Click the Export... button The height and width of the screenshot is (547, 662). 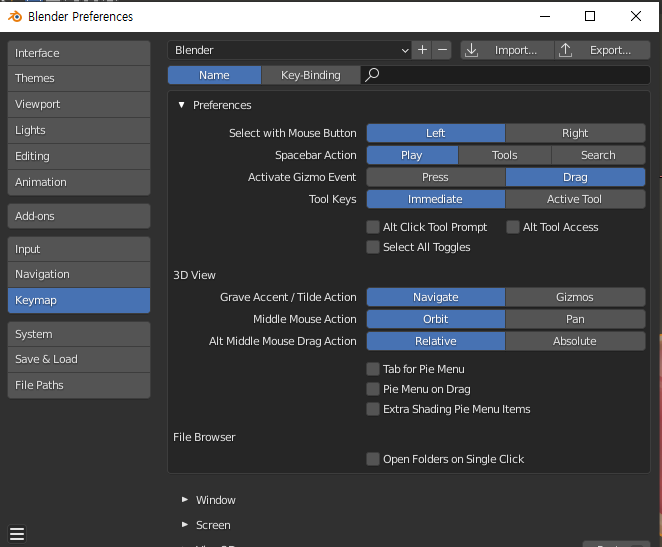[x=602, y=50]
